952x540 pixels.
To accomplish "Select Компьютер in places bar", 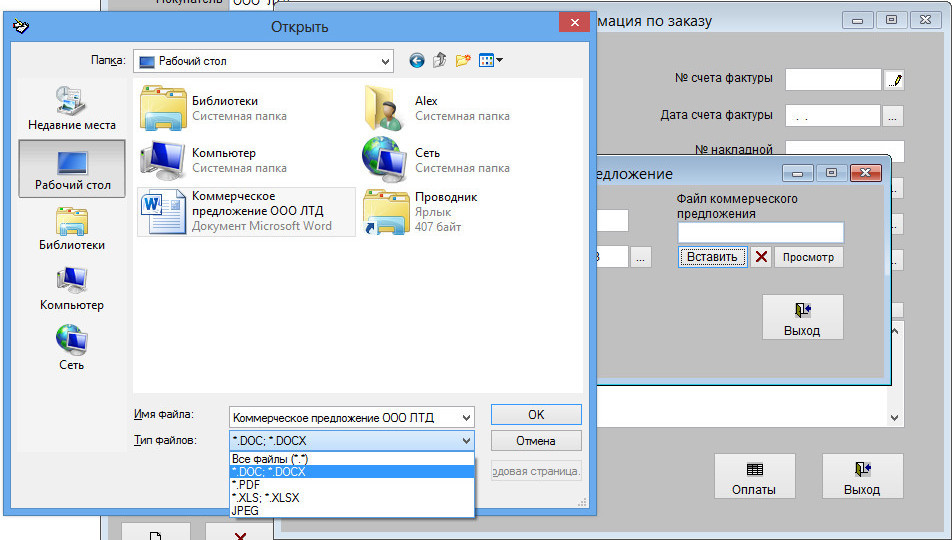I will pos(72,289).
